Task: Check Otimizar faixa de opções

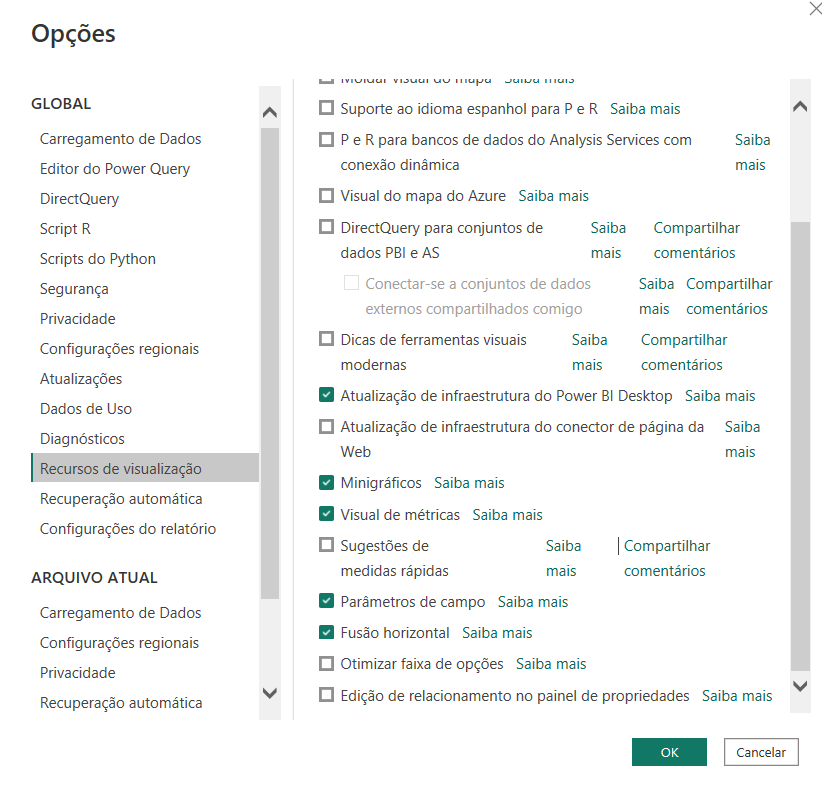Action: (x=326, y=663)
